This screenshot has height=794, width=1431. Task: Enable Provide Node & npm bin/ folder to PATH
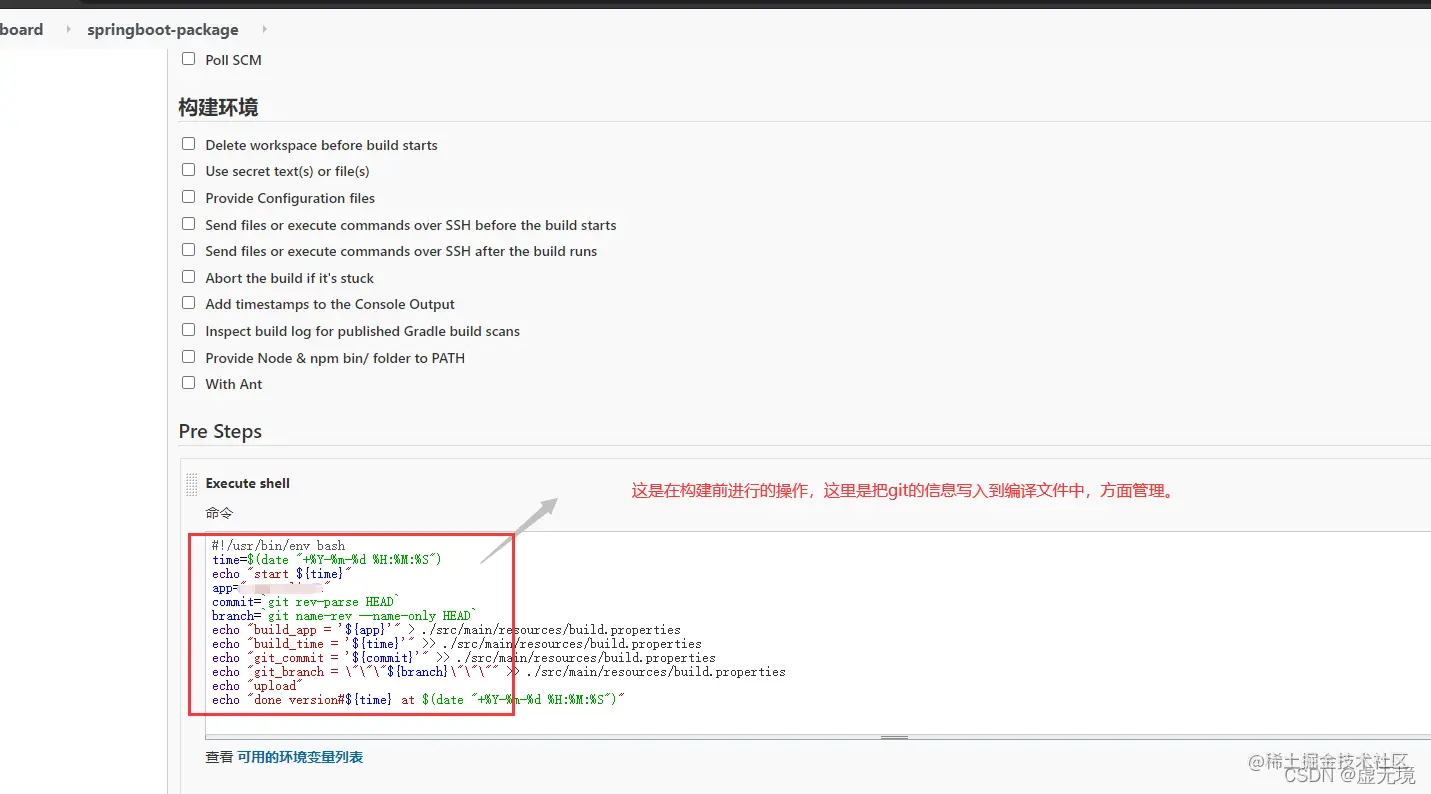pyautogui.click(x=188, y=357)
